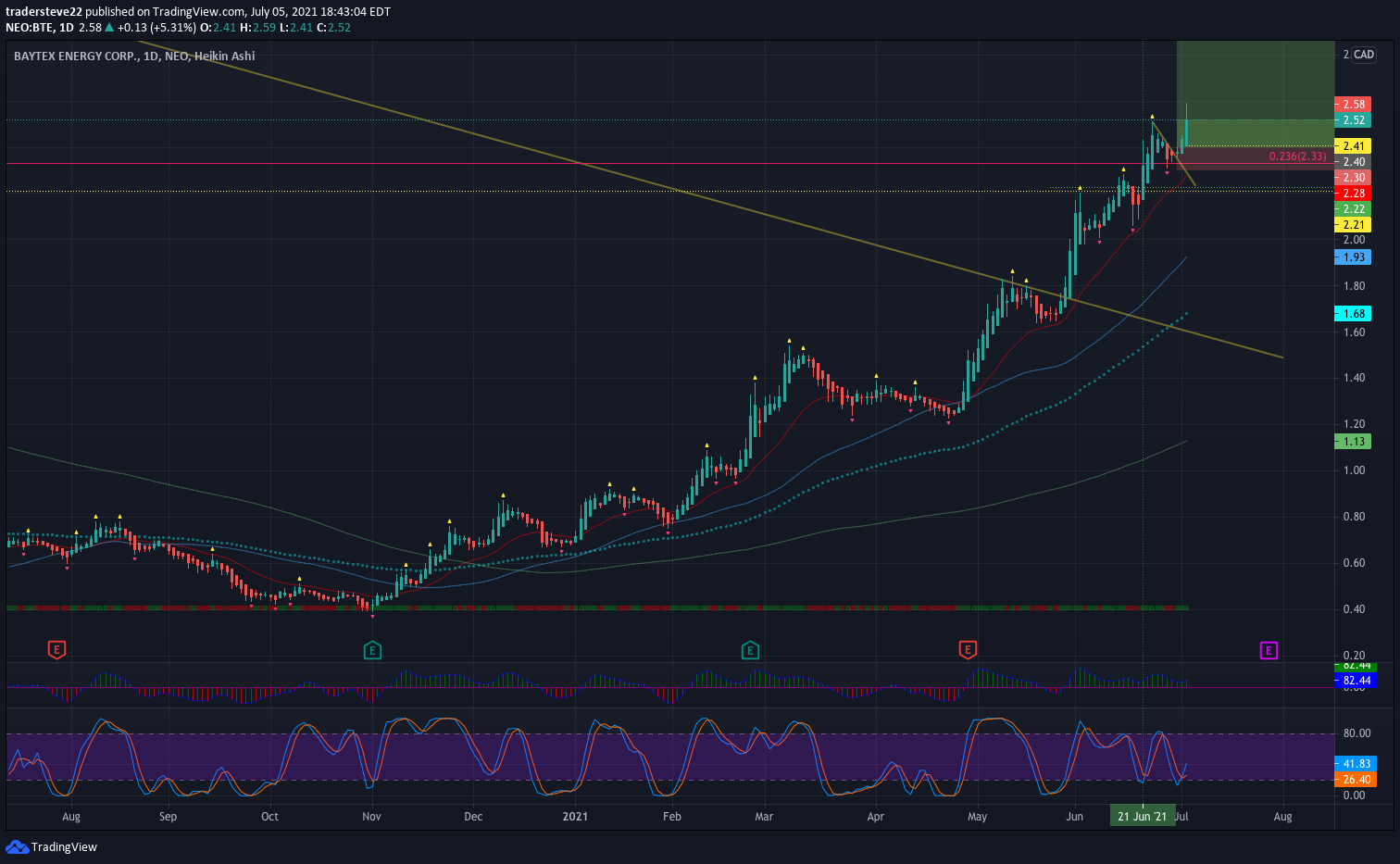The height and width of the screenshot is (864, 1400).
Task: Select the teal 2.52 price label
Action: [1353, 120]
